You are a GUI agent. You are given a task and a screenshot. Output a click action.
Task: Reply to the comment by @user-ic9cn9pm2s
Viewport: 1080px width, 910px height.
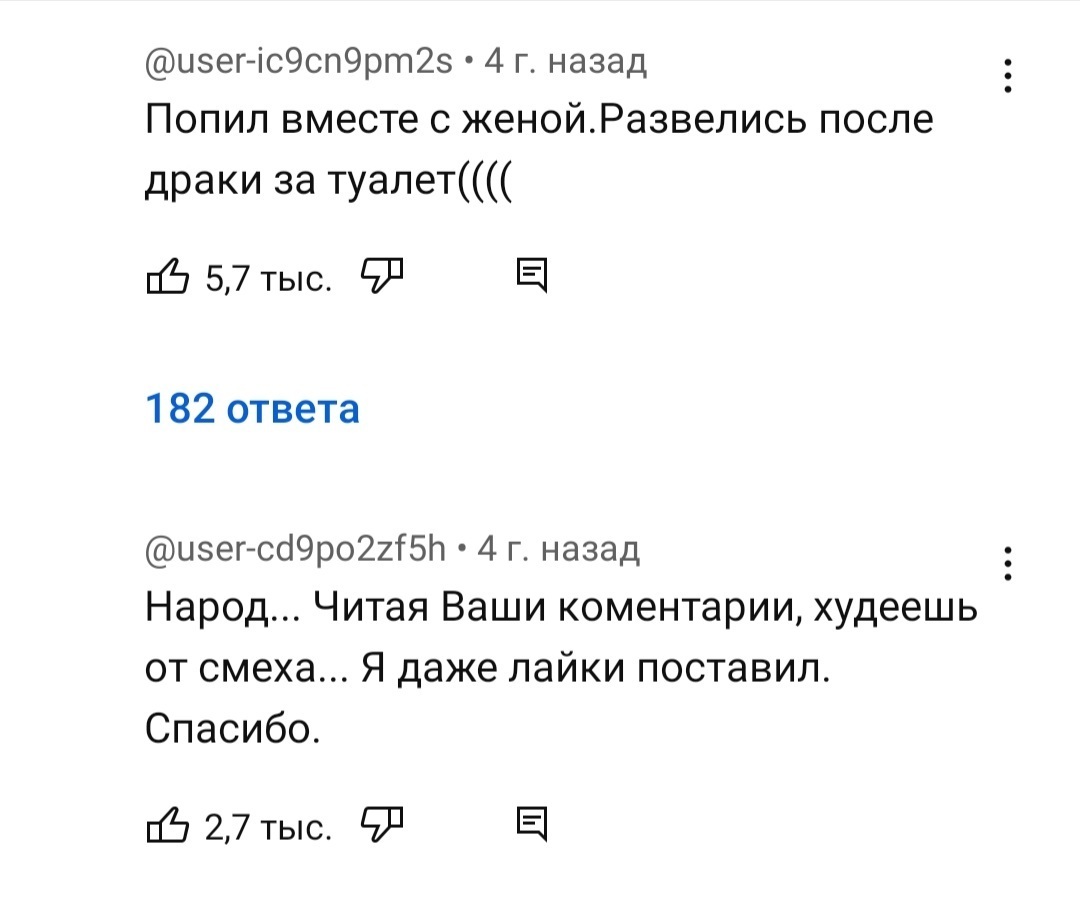pos(531,274)
